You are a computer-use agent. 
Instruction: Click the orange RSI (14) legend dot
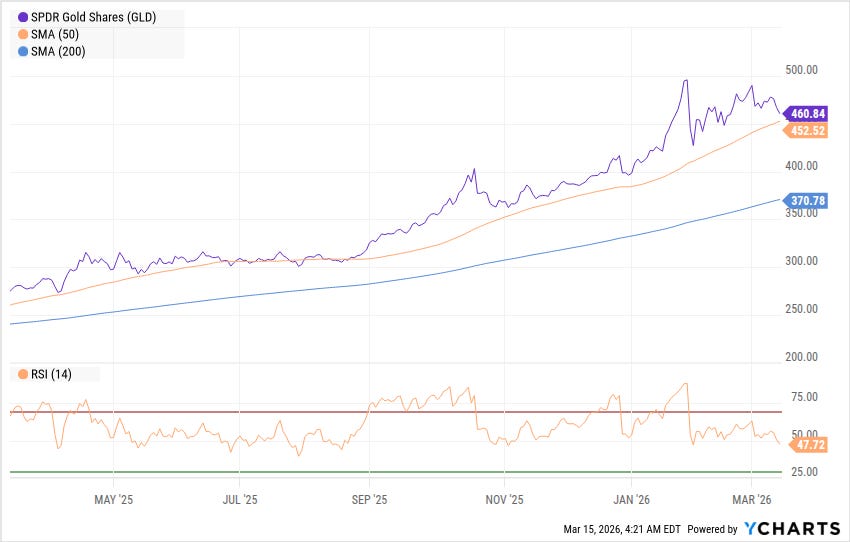click(23, 375)
